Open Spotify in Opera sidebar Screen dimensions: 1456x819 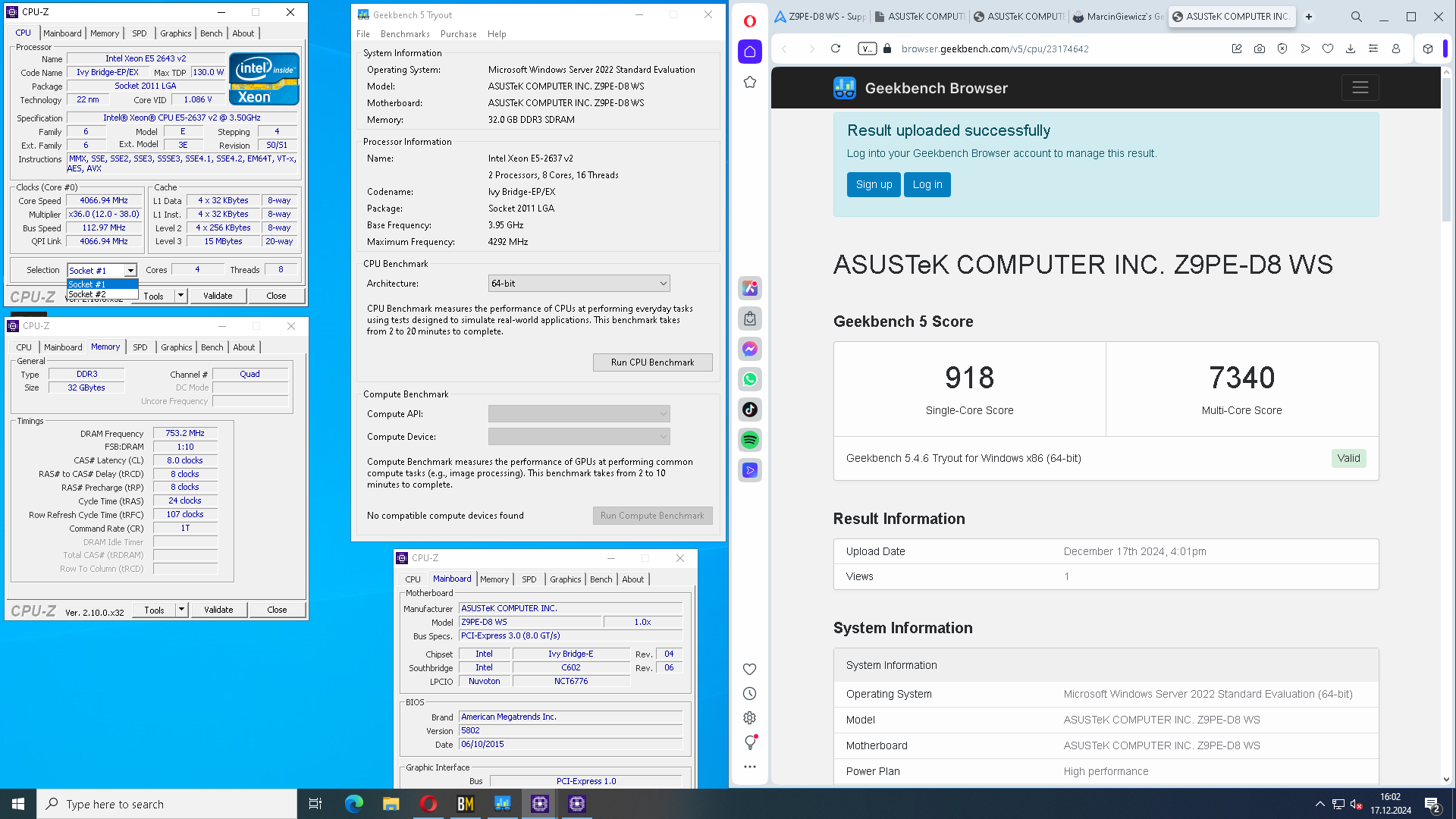coord(749,440)
